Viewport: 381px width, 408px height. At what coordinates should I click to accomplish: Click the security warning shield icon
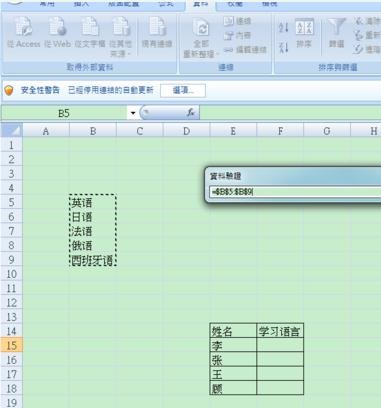point(9,90)
